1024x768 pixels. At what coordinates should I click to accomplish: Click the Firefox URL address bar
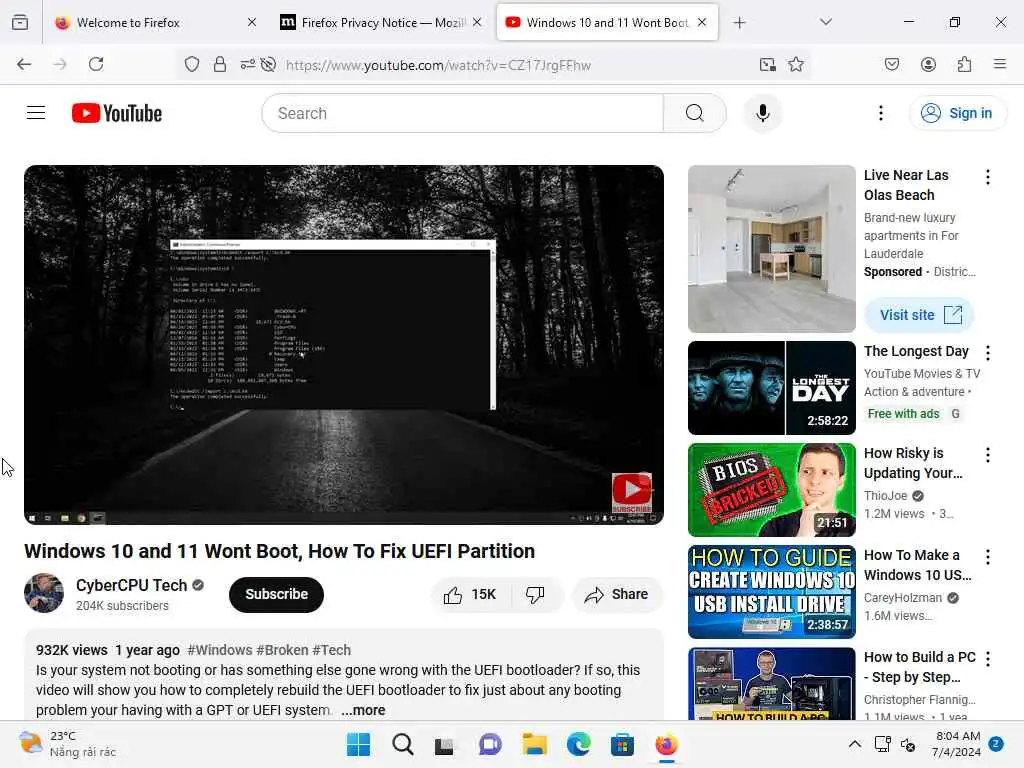(x=493, y=65)
